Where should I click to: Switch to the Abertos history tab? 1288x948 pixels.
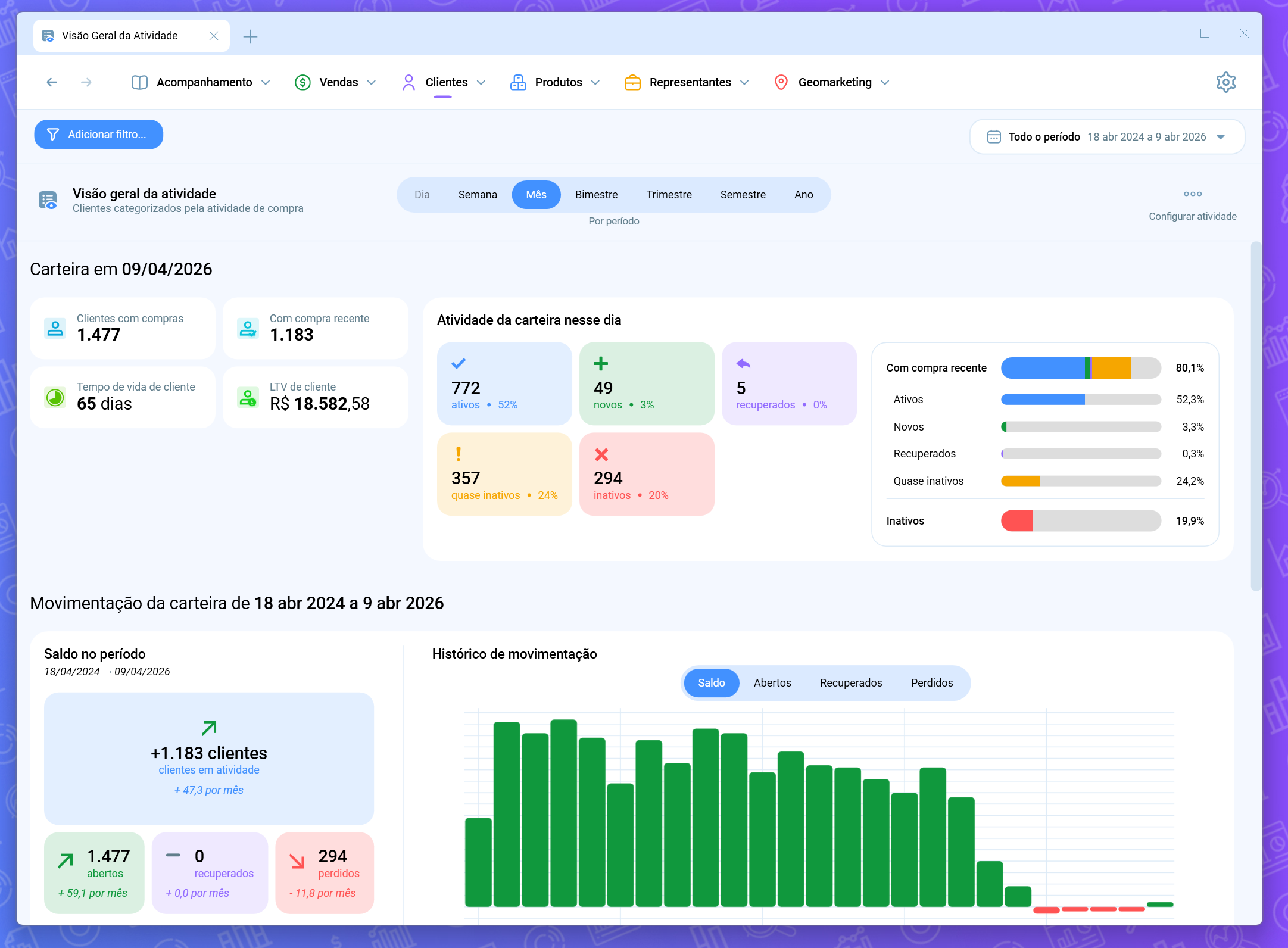tap(772, 683)
